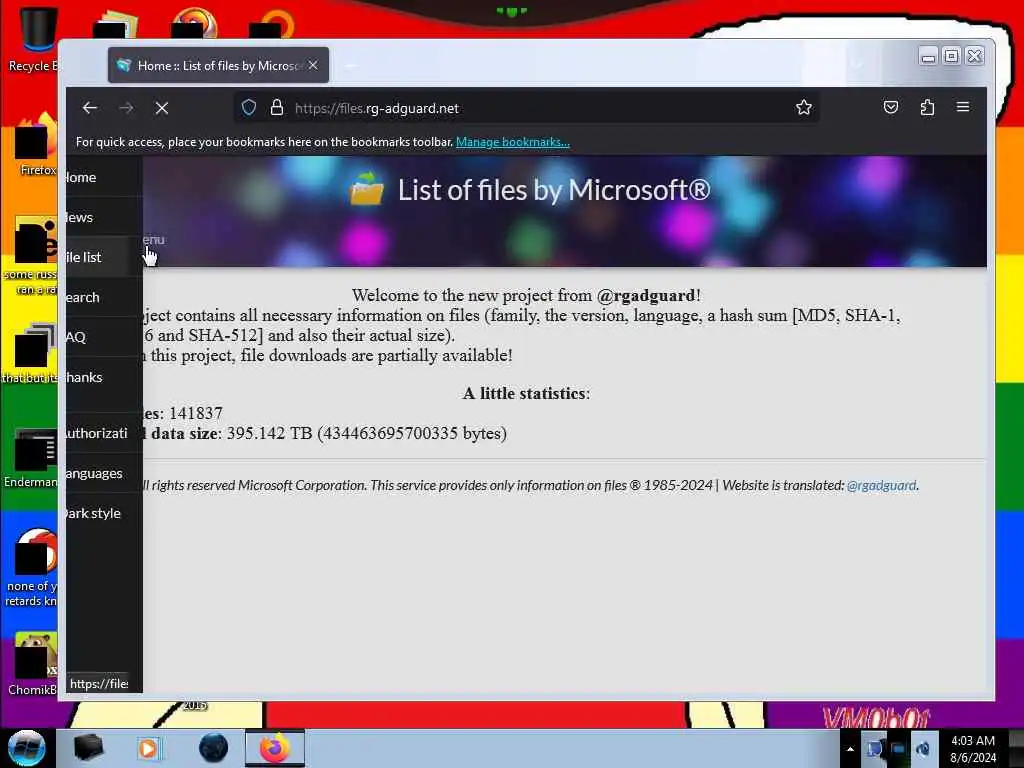This screenshot has width=1024, height=768.
Task: Open the tracking protection shield icon
Action: [249, 108]
